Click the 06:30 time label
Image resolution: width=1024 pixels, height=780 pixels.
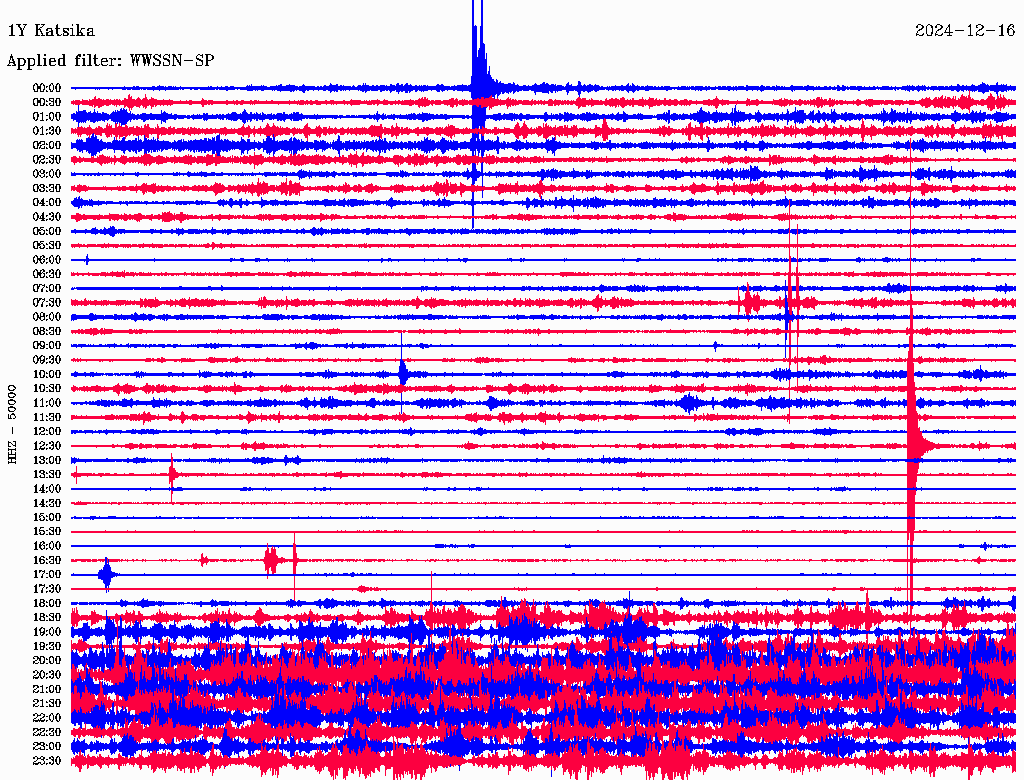pos(47,274)
